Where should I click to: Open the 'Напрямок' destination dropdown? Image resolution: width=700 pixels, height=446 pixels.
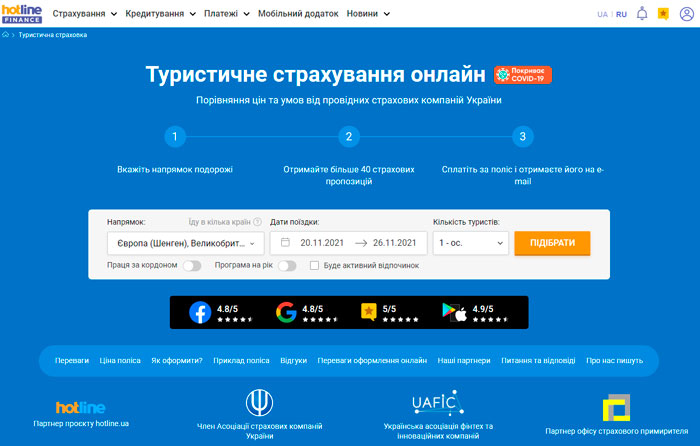(x=185, y=243)
